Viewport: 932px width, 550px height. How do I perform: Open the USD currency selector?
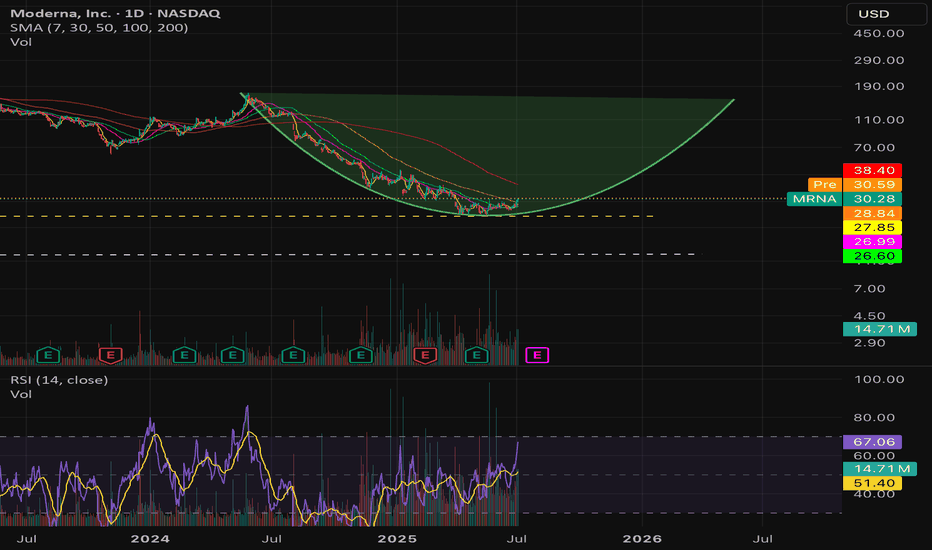click(x=886, y=14)
